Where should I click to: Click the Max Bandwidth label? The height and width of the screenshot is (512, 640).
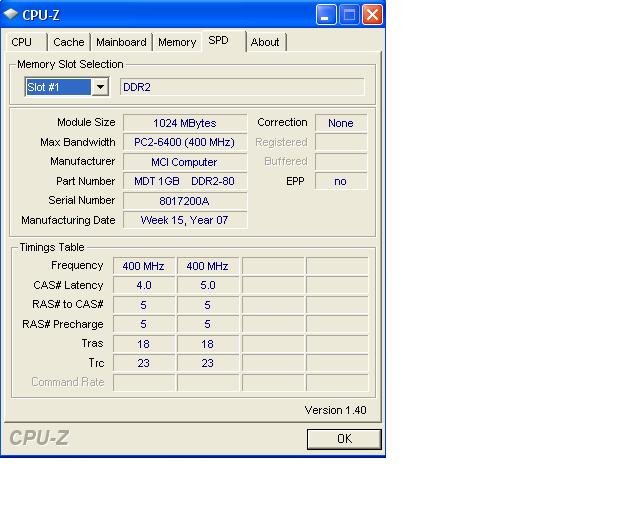click(x=78, y=142)
